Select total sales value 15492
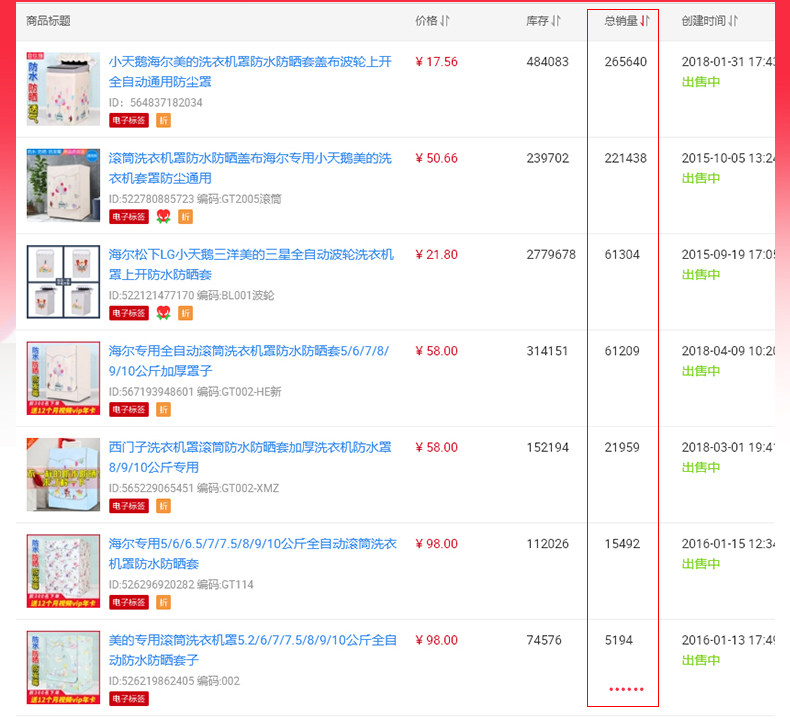Image resolution: width=790 pixels, height=727 pixels. coord(622,544)
